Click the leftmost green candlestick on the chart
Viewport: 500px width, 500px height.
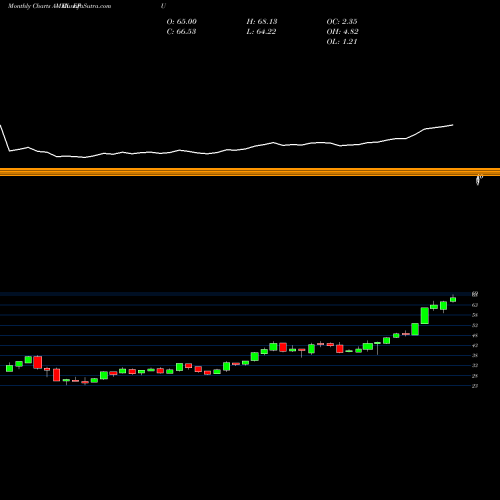[9, 368]
